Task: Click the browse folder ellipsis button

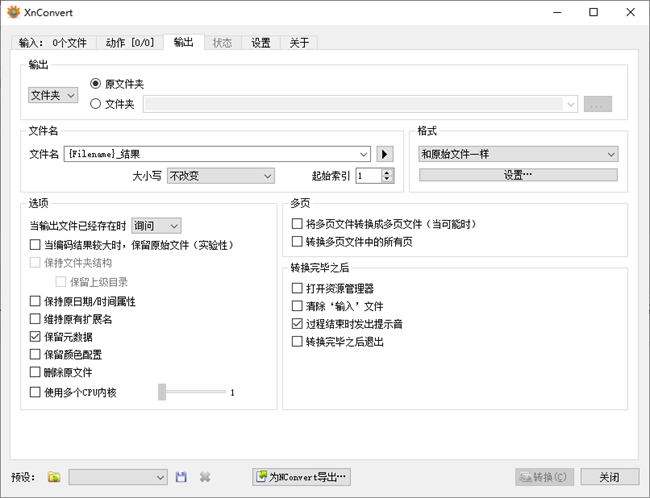Action: (597, 103)
